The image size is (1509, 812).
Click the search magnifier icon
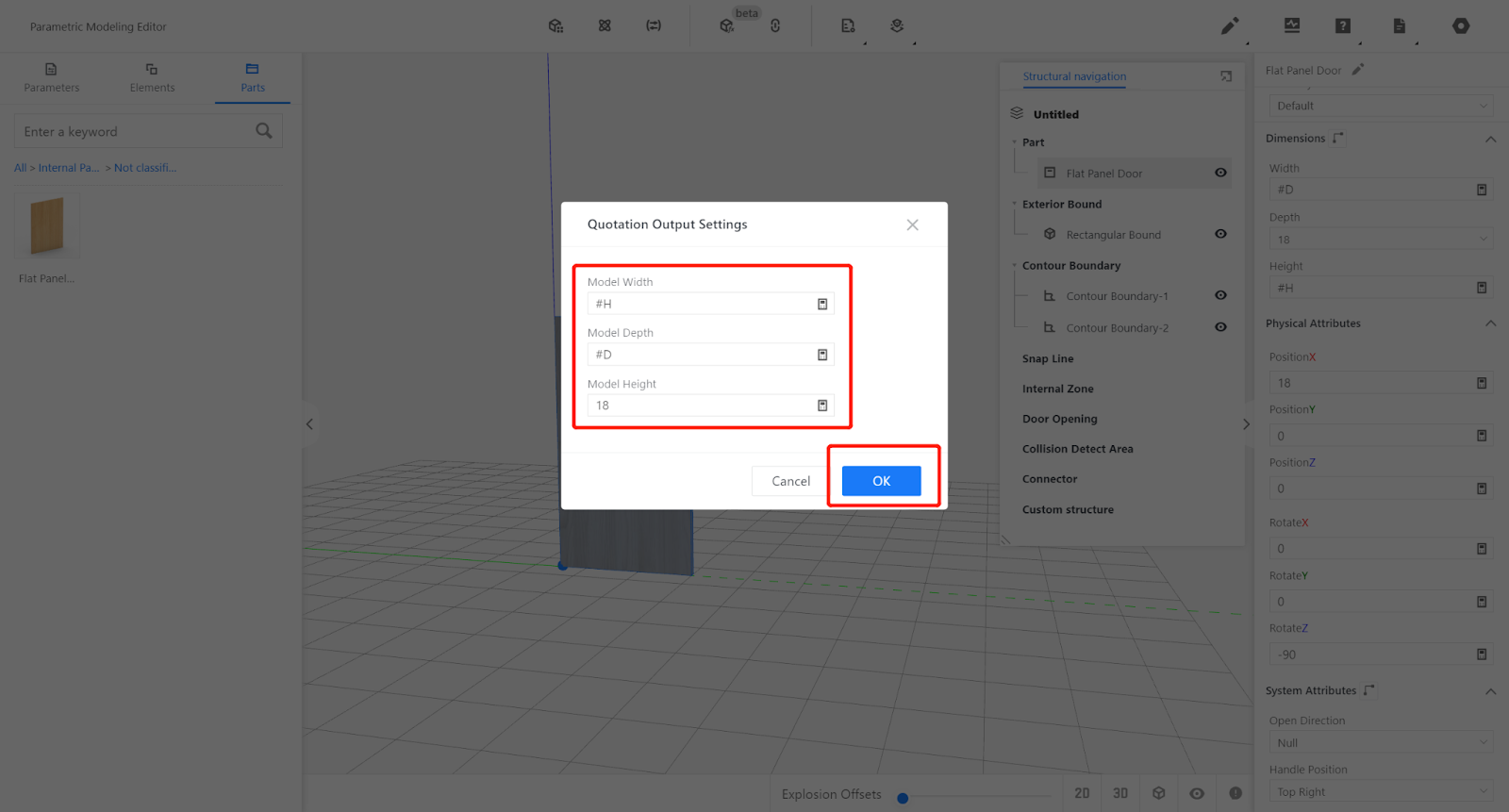pyautogui.click(x=264, y=131)
